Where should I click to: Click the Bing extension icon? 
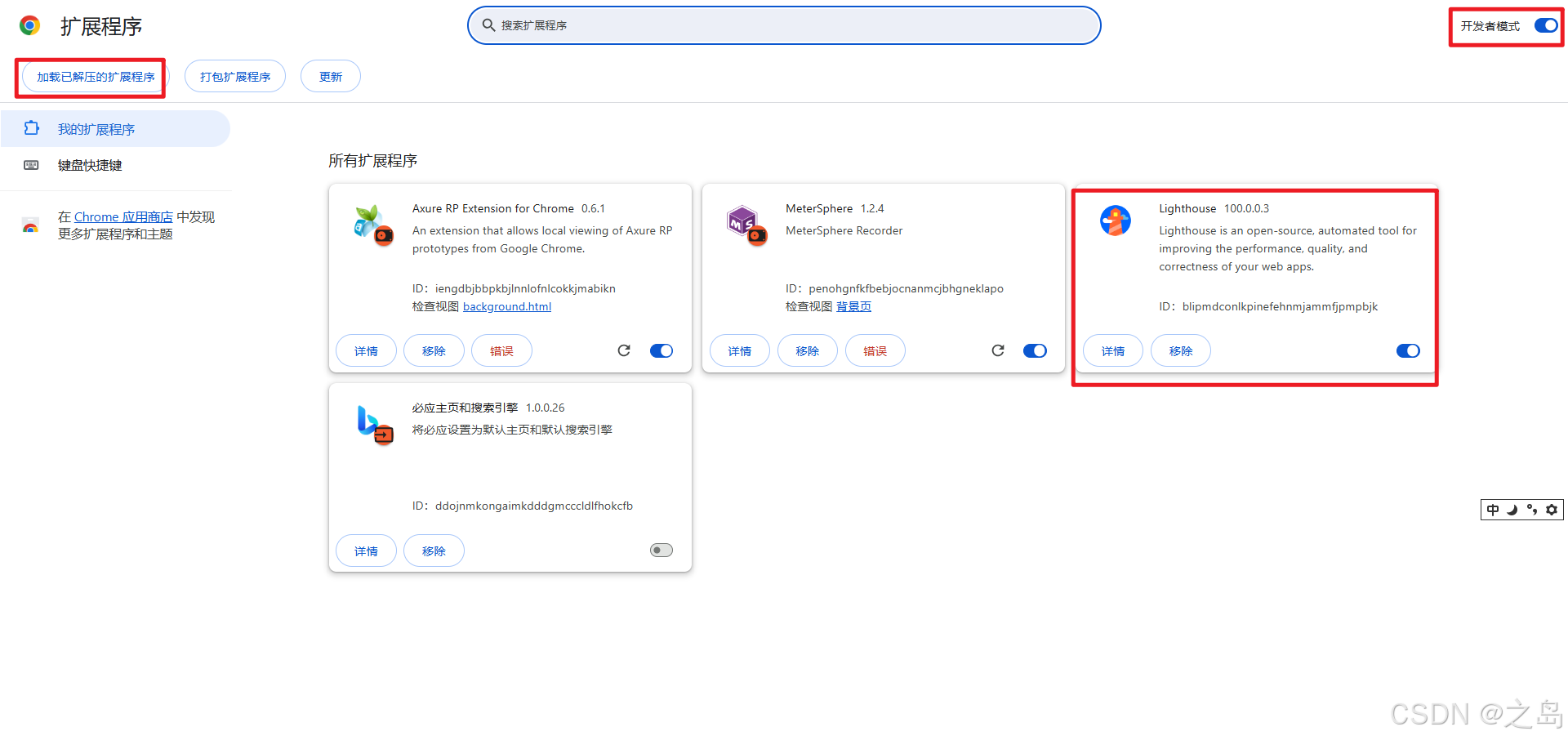(375, 425)
